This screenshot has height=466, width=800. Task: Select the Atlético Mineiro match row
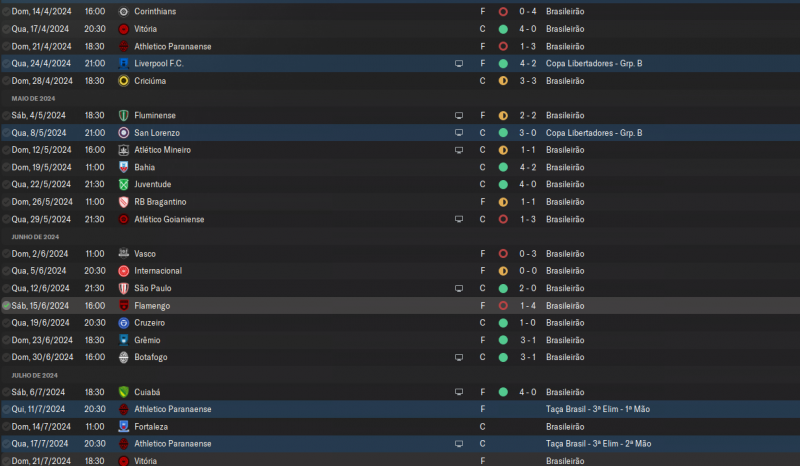pyautogui.click(x=300, y=149)
